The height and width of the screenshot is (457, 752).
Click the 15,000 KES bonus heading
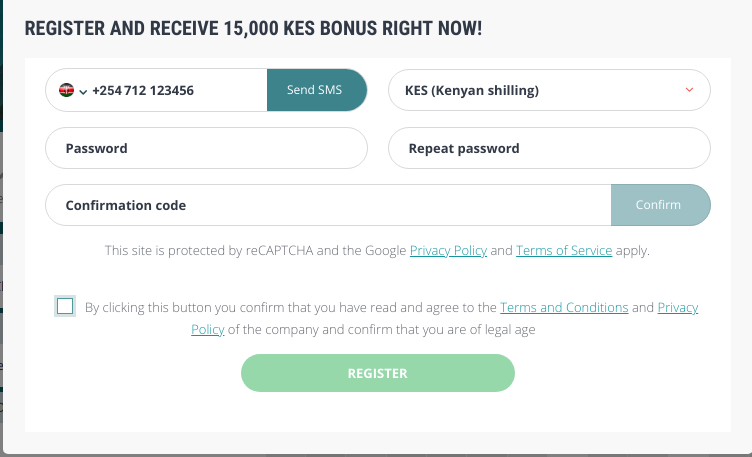(x=253, y=27)
